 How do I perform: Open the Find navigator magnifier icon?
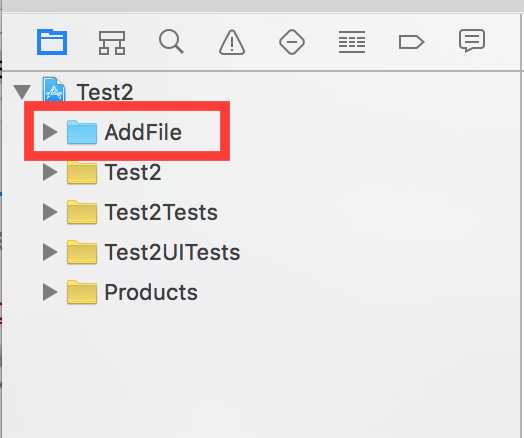171,42
